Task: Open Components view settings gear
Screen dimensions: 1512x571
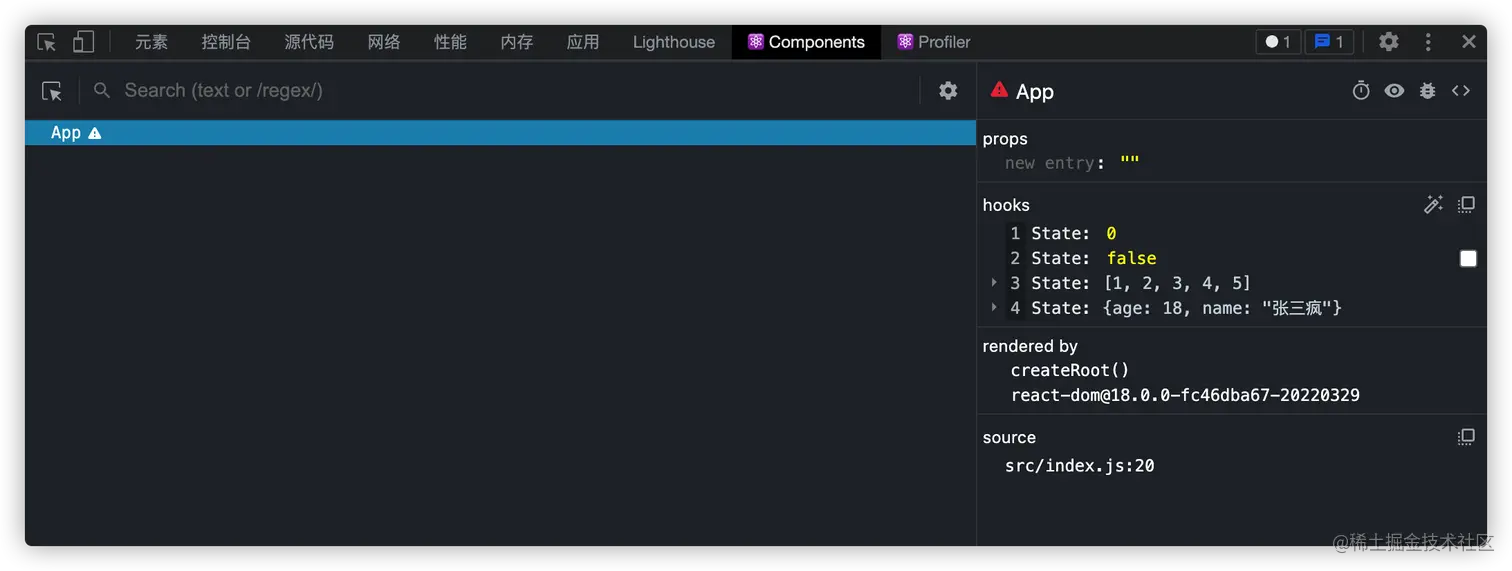Action: click(x=948, y=91)
